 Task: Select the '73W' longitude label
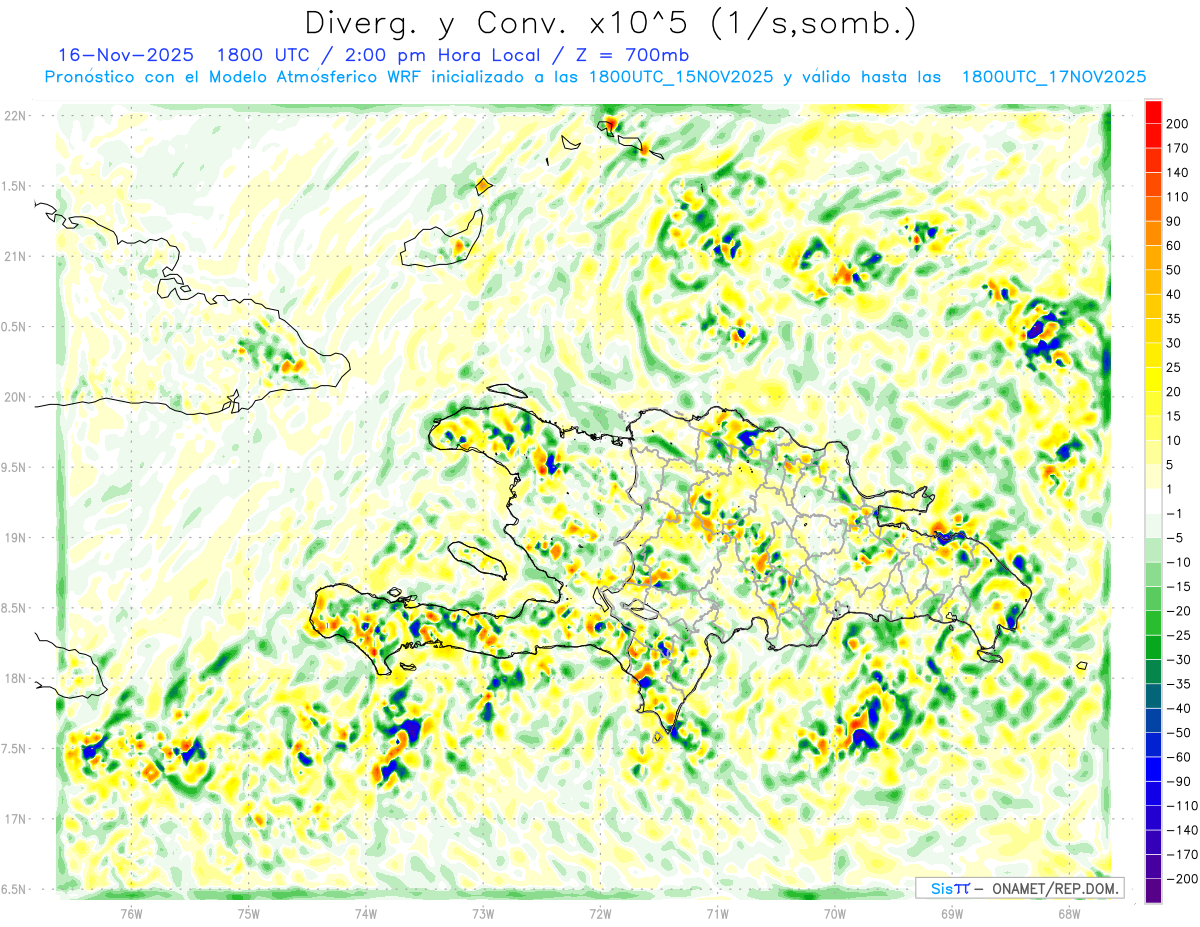click(x=482, y=912)
